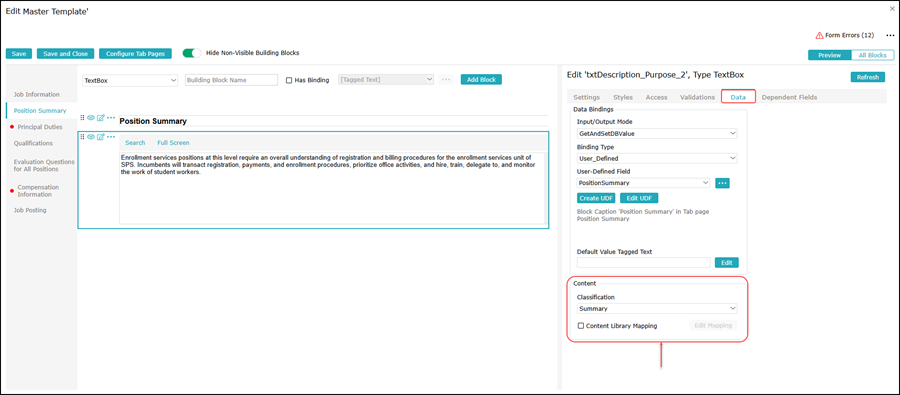The image size is (900, 395).
Task: Click the Edit UDF button
Action: click(639, 198)
